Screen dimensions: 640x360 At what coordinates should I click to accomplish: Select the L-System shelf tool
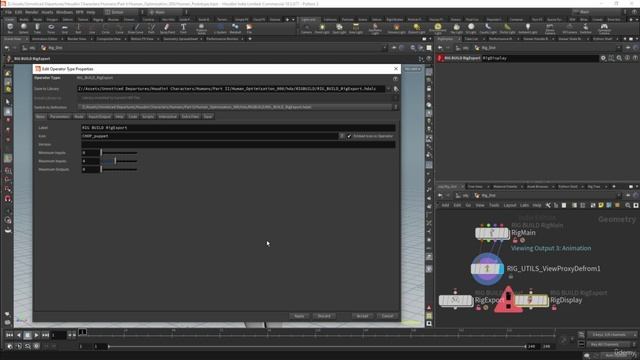(x=220, y=28)
